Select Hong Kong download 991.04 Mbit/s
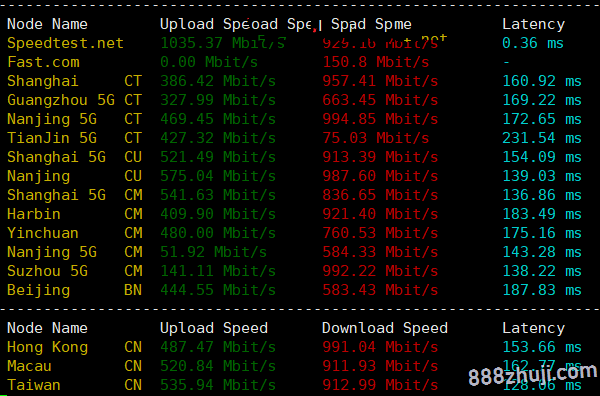The width and height of the screenshot is (600, 396). pos(380,347)
